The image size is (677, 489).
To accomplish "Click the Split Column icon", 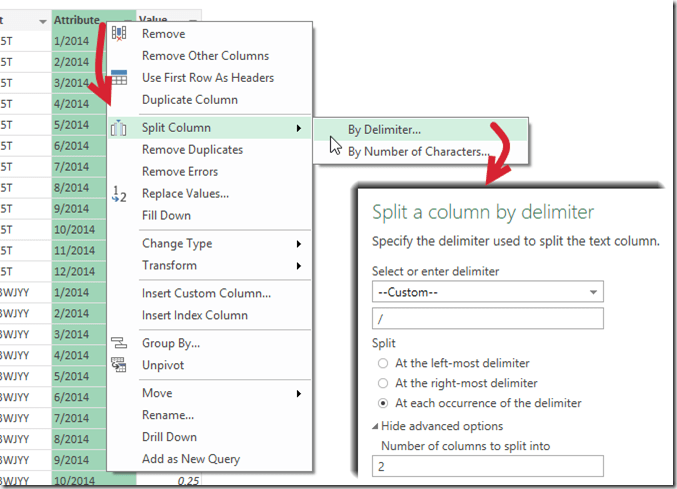I will [120, 128].
